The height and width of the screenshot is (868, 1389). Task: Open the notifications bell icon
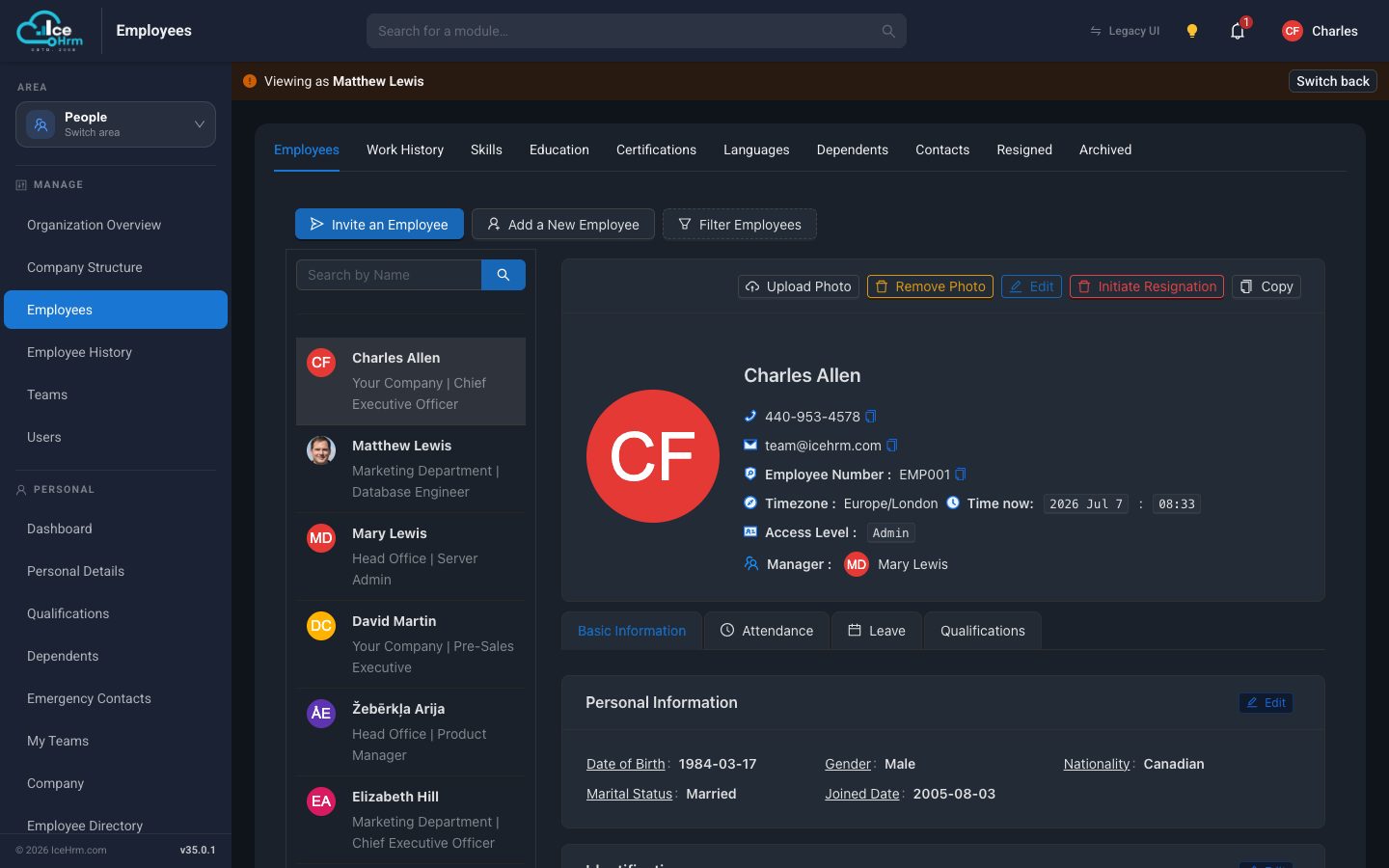coord(1238,31)
